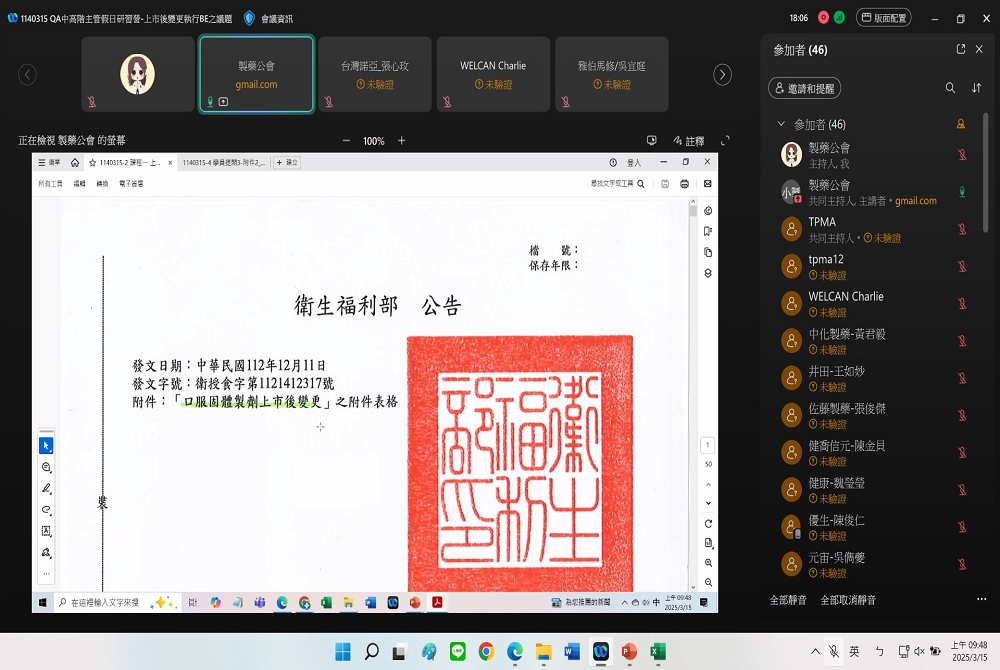Enter full-screen view of shared content
1000x670 pixels.
coord(725,140)
